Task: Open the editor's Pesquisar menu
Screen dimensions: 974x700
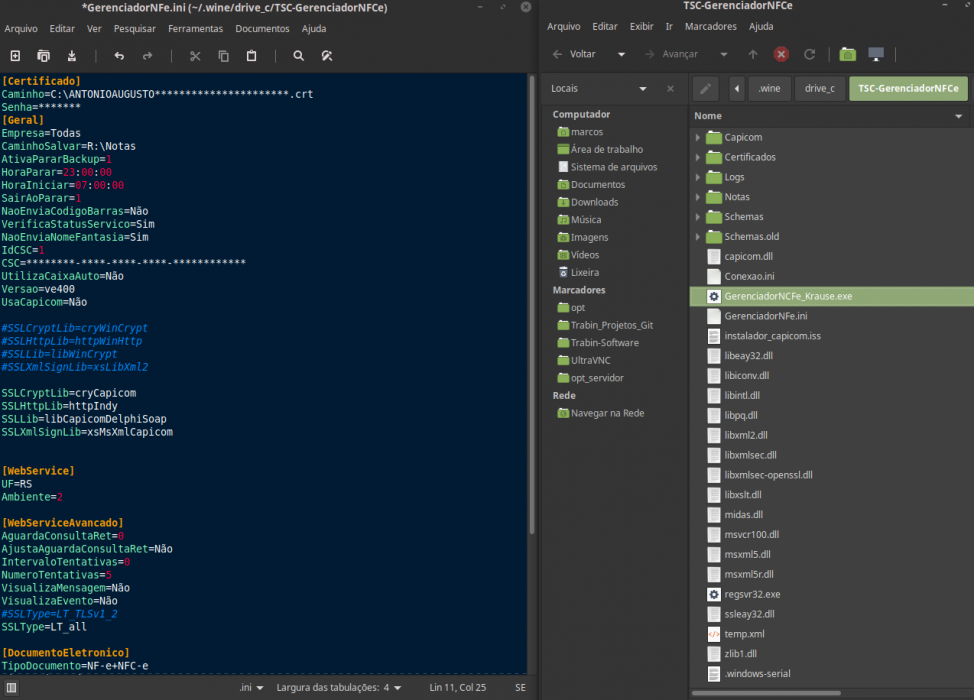Action: [135, 29]
